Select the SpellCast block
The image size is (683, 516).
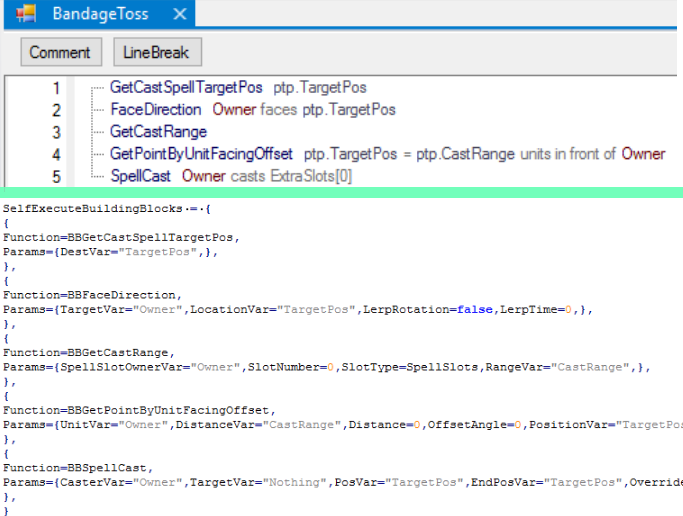click(x=141, y=176)
